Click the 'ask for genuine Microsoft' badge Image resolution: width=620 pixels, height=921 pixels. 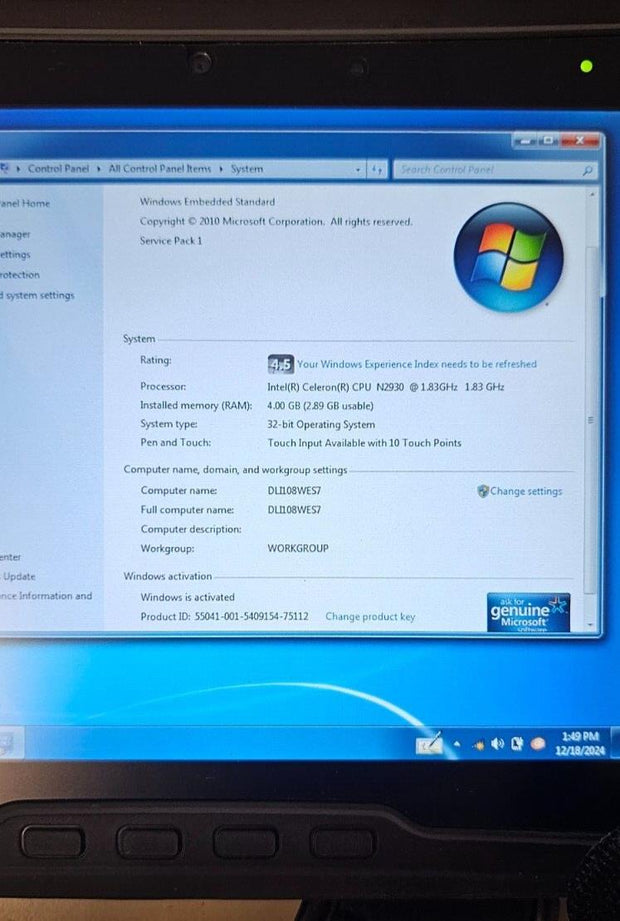point(528,612)
